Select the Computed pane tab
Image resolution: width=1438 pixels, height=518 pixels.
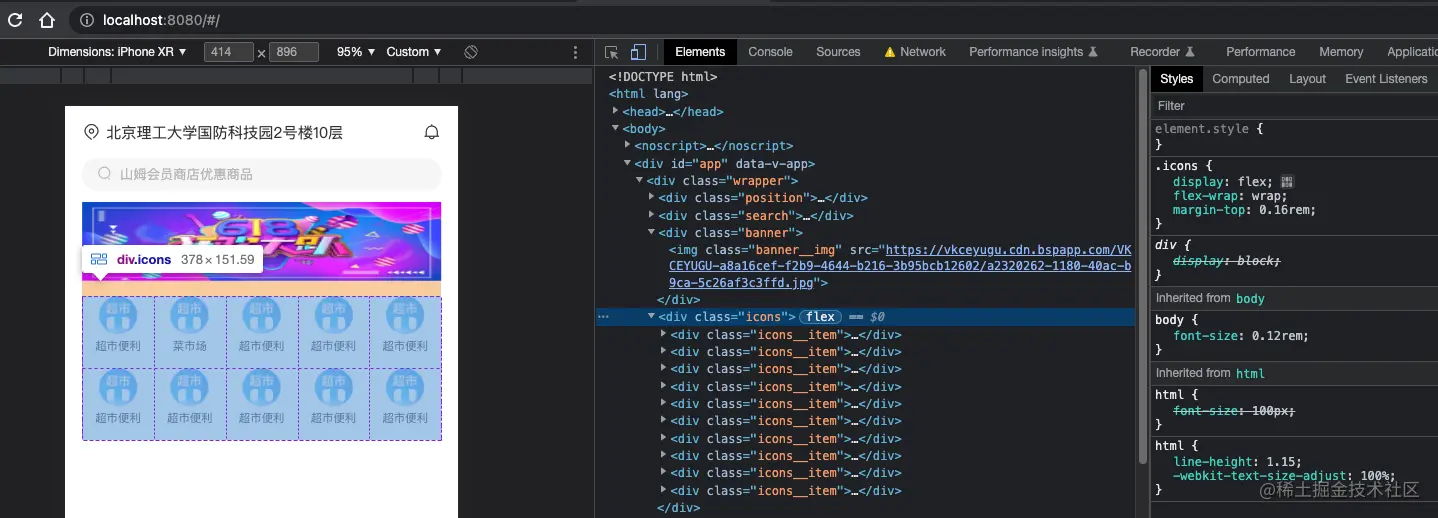[x=1240, y=79]
